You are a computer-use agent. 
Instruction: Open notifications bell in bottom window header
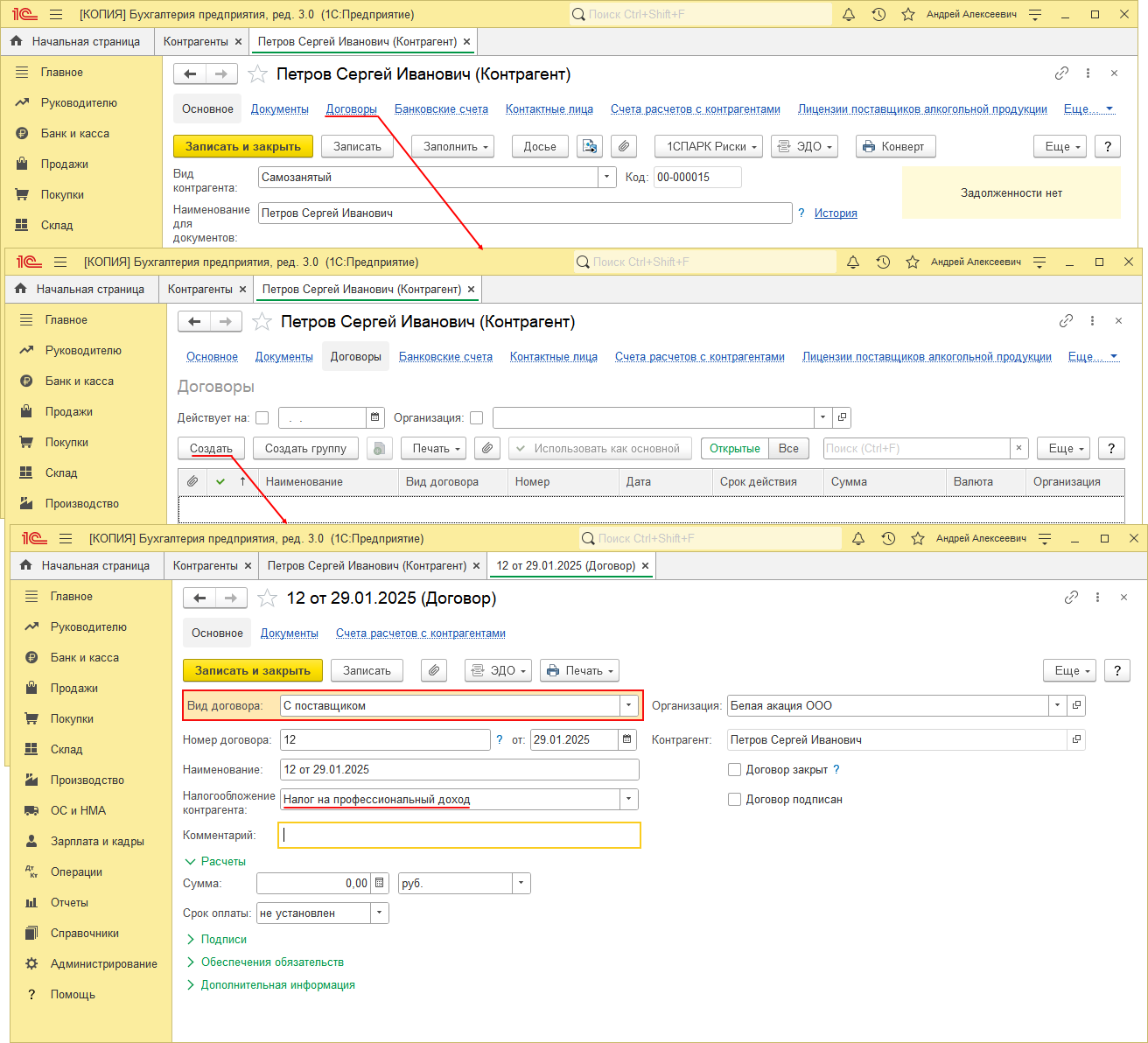[x=858, y=539]
